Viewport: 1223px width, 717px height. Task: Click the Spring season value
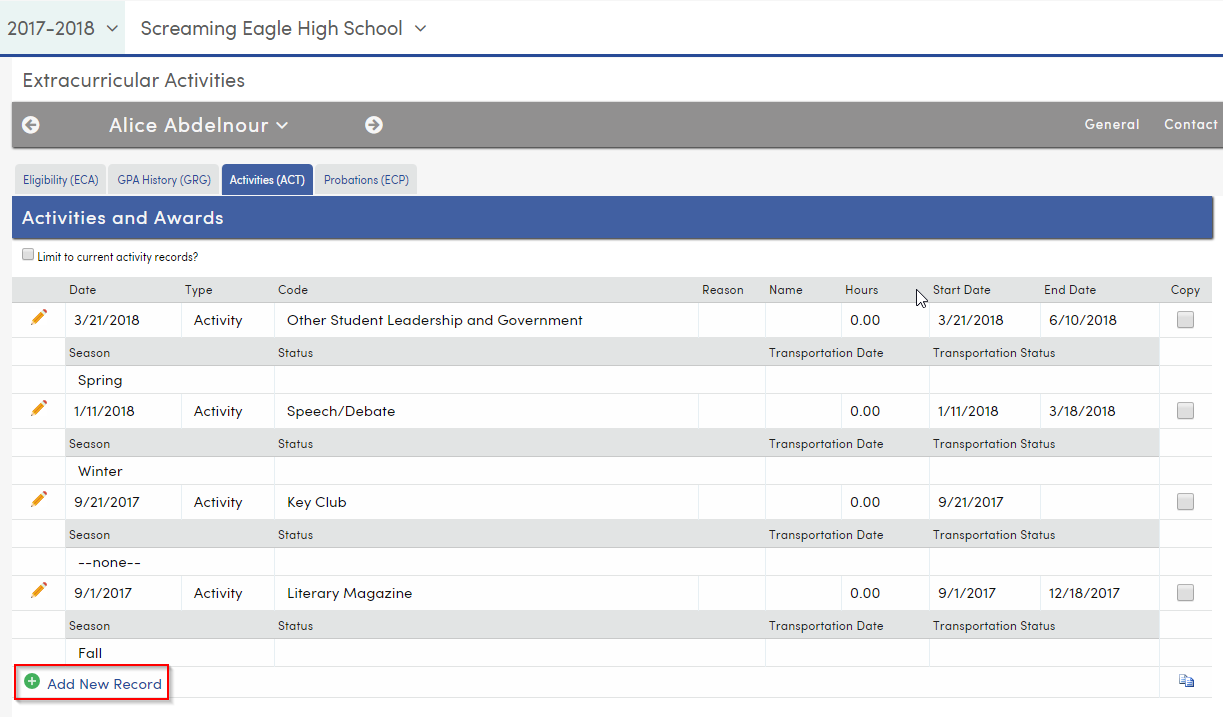[x=100, y=380]
